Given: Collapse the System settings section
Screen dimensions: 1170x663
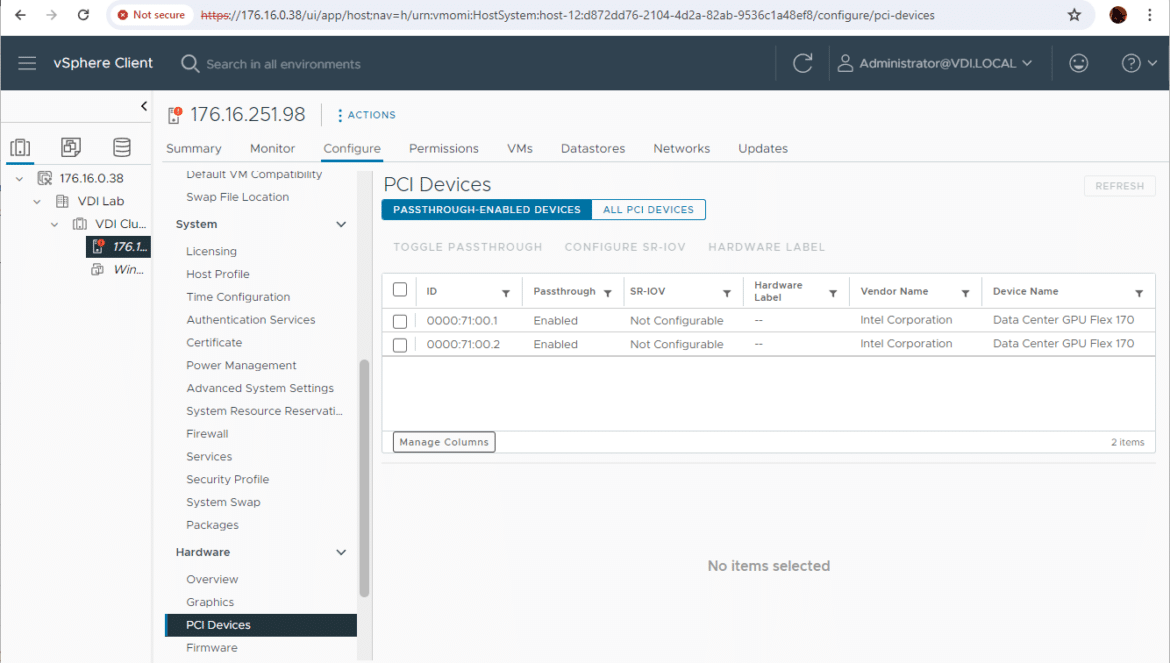Looking at the screenshot, I should point(341,224).
